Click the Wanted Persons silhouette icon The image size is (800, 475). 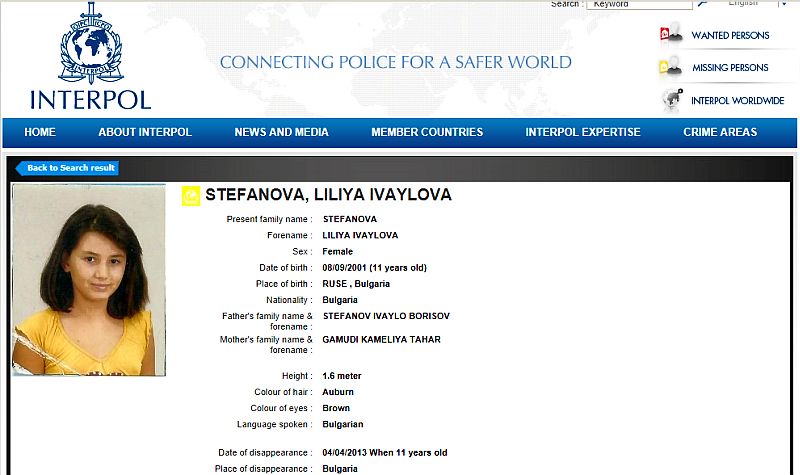coord(671,34)
